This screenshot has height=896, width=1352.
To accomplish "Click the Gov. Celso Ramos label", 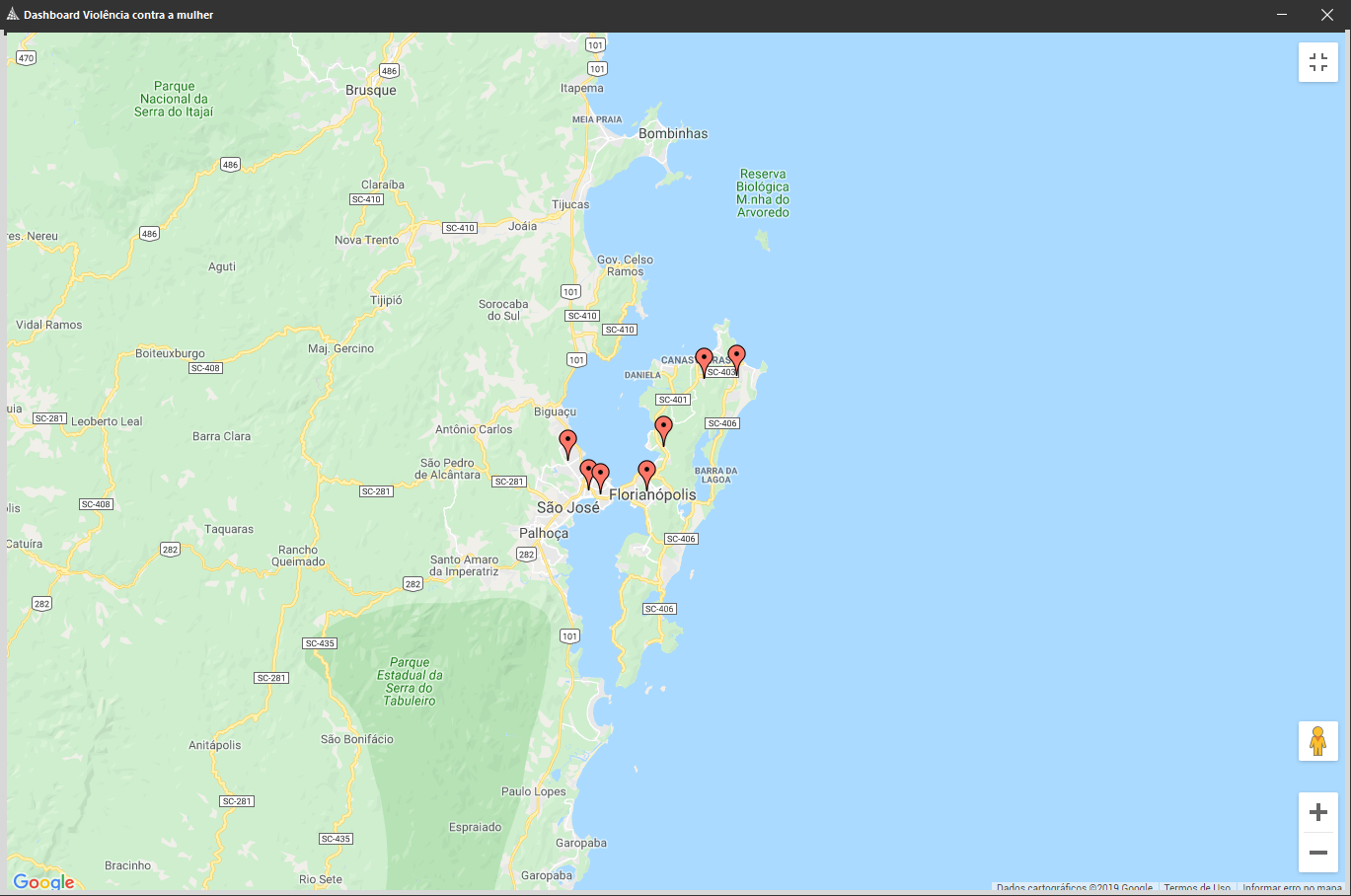I will tap(625, 265).
